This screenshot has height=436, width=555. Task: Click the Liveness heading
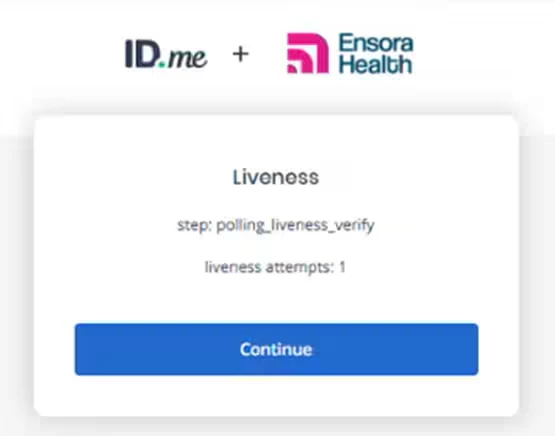pyautogui.click(x=276, y=177)
